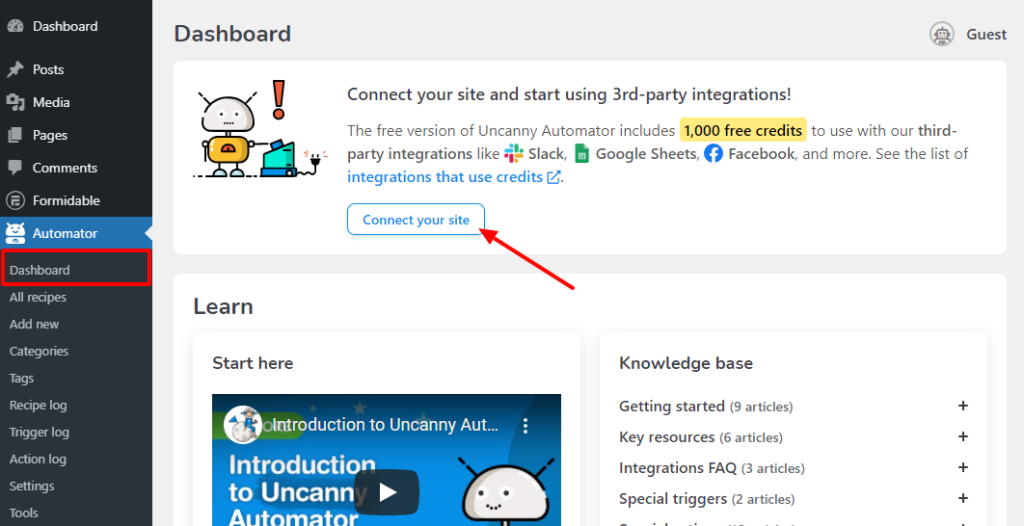Click the 1,000 free credits highlight
Screen dimensions: 1024x526
[x=743, y=130]
